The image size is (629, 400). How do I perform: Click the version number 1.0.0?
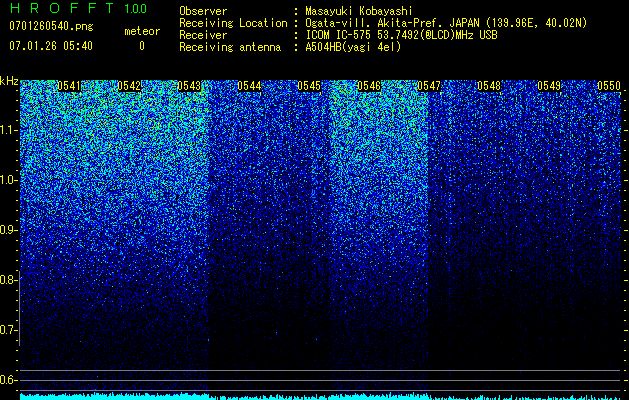[136, 9]
